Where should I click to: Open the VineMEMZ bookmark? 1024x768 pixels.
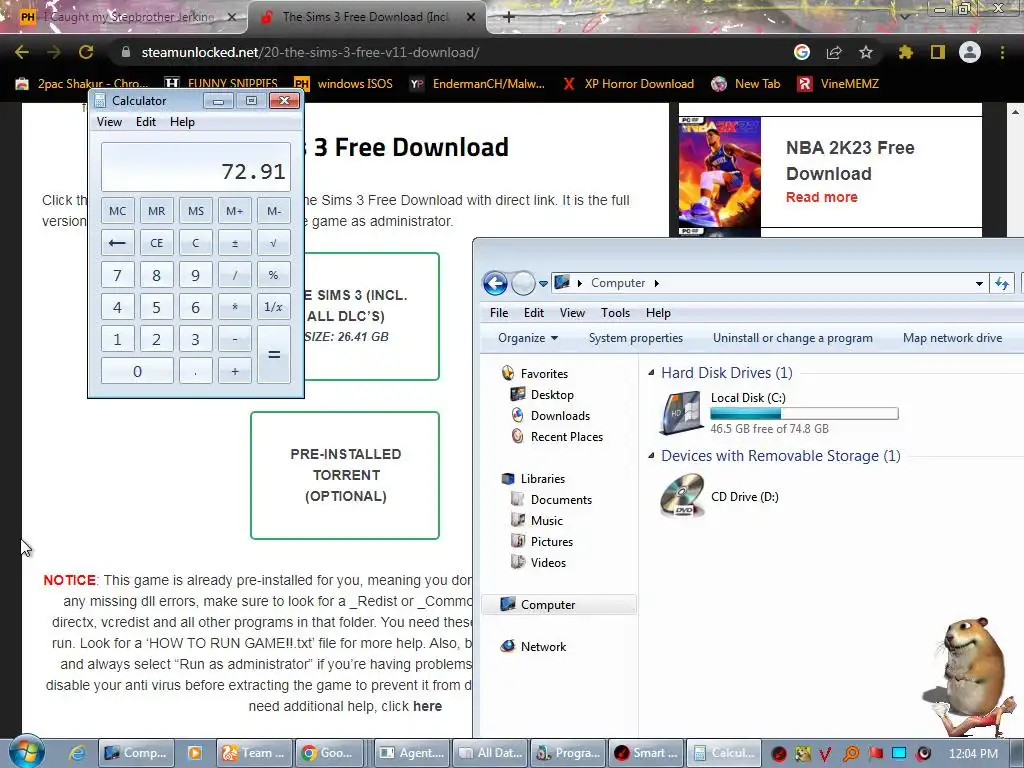coord(839,84)
